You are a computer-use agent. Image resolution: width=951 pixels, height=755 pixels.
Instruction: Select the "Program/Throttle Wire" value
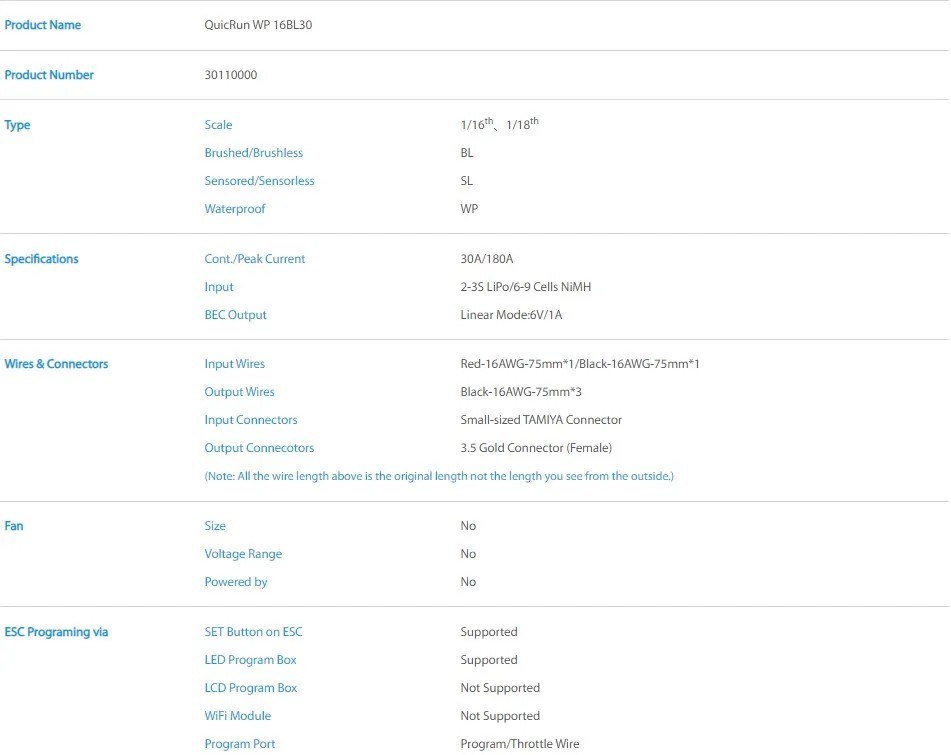point(520,743)
